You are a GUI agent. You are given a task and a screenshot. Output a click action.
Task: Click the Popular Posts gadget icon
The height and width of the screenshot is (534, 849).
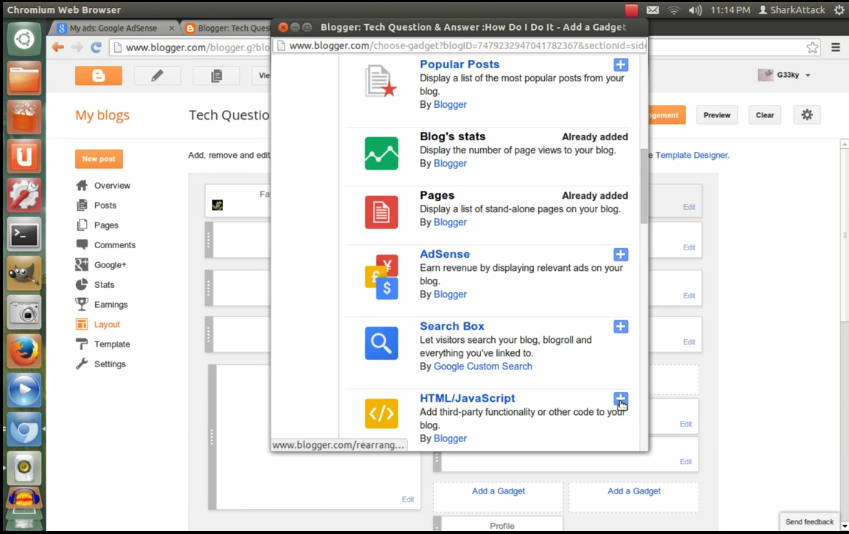pyautogui.click(x=381, y=81)
